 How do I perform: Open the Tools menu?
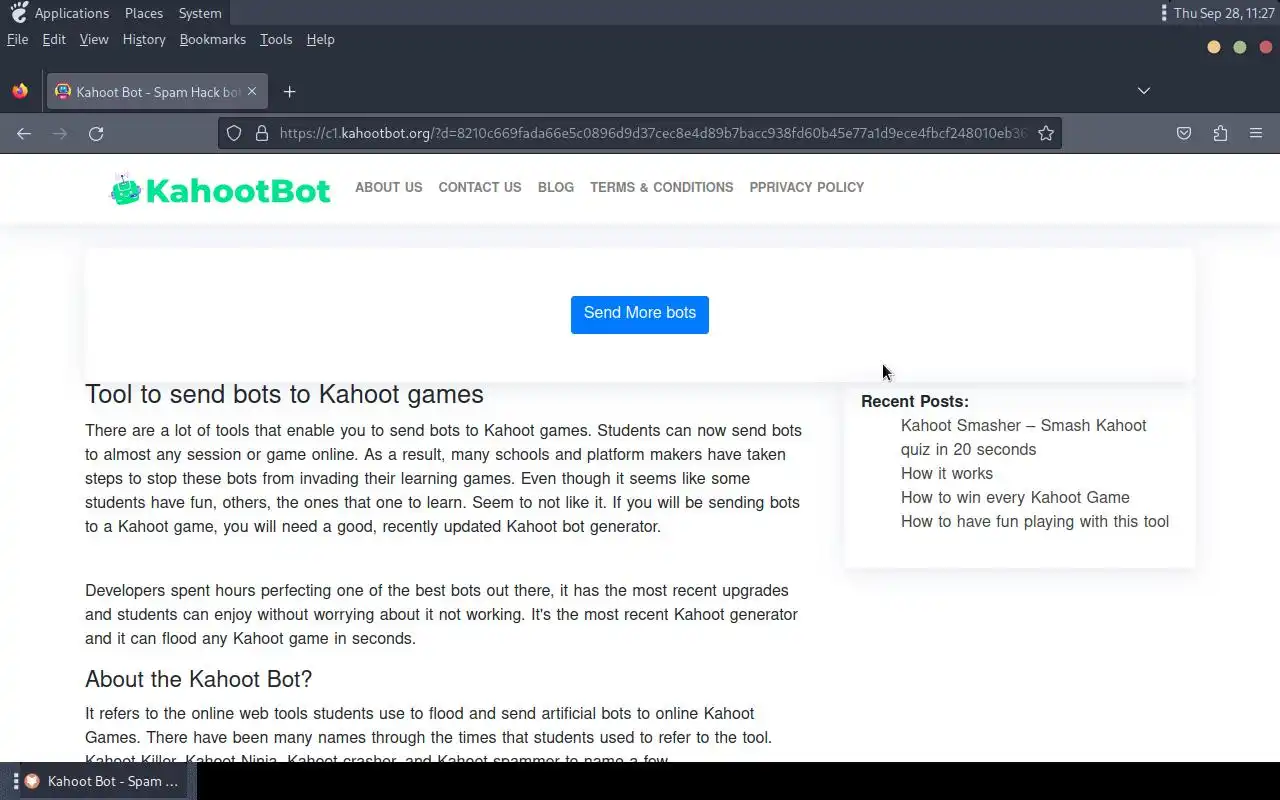click(276, 39)
